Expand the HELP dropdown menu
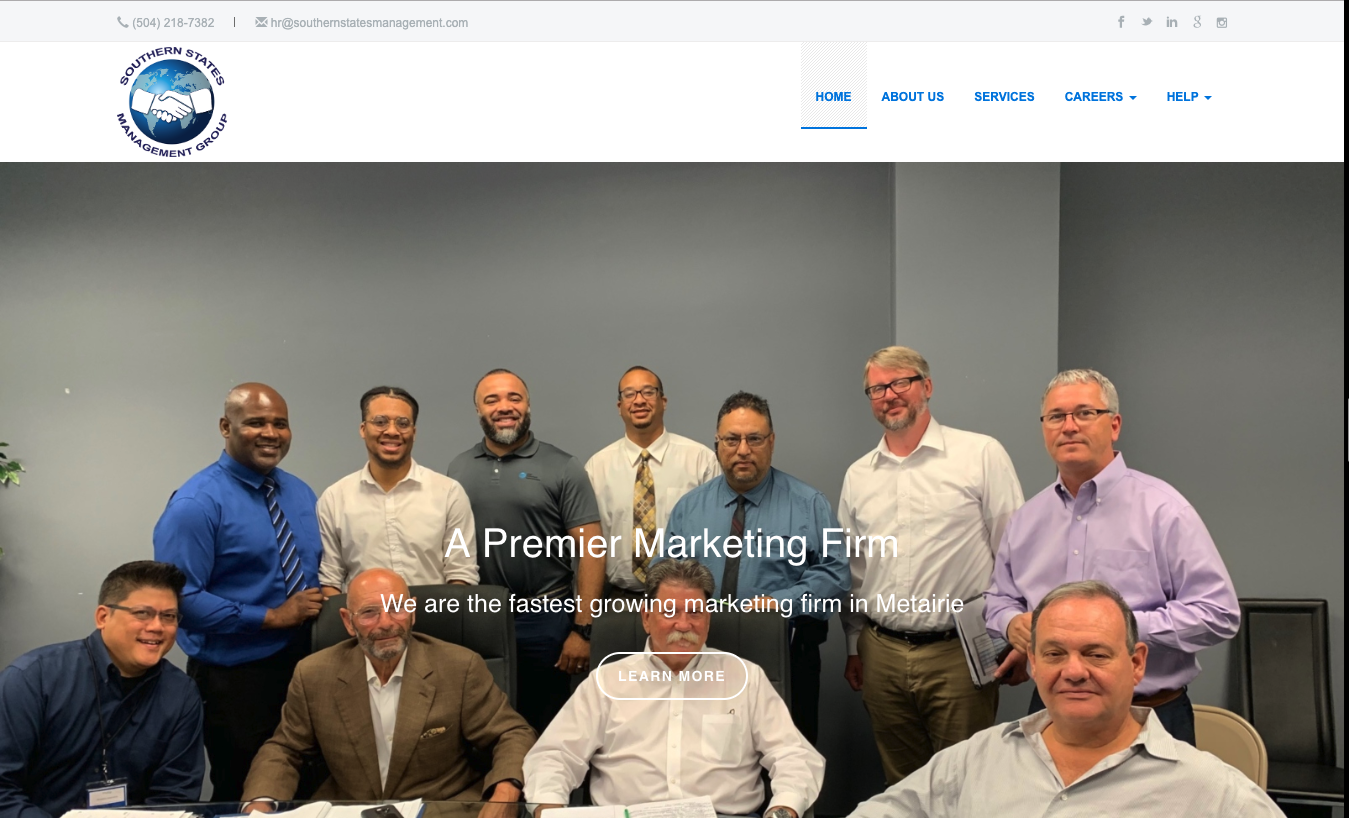 click(x=1189, y=97)
